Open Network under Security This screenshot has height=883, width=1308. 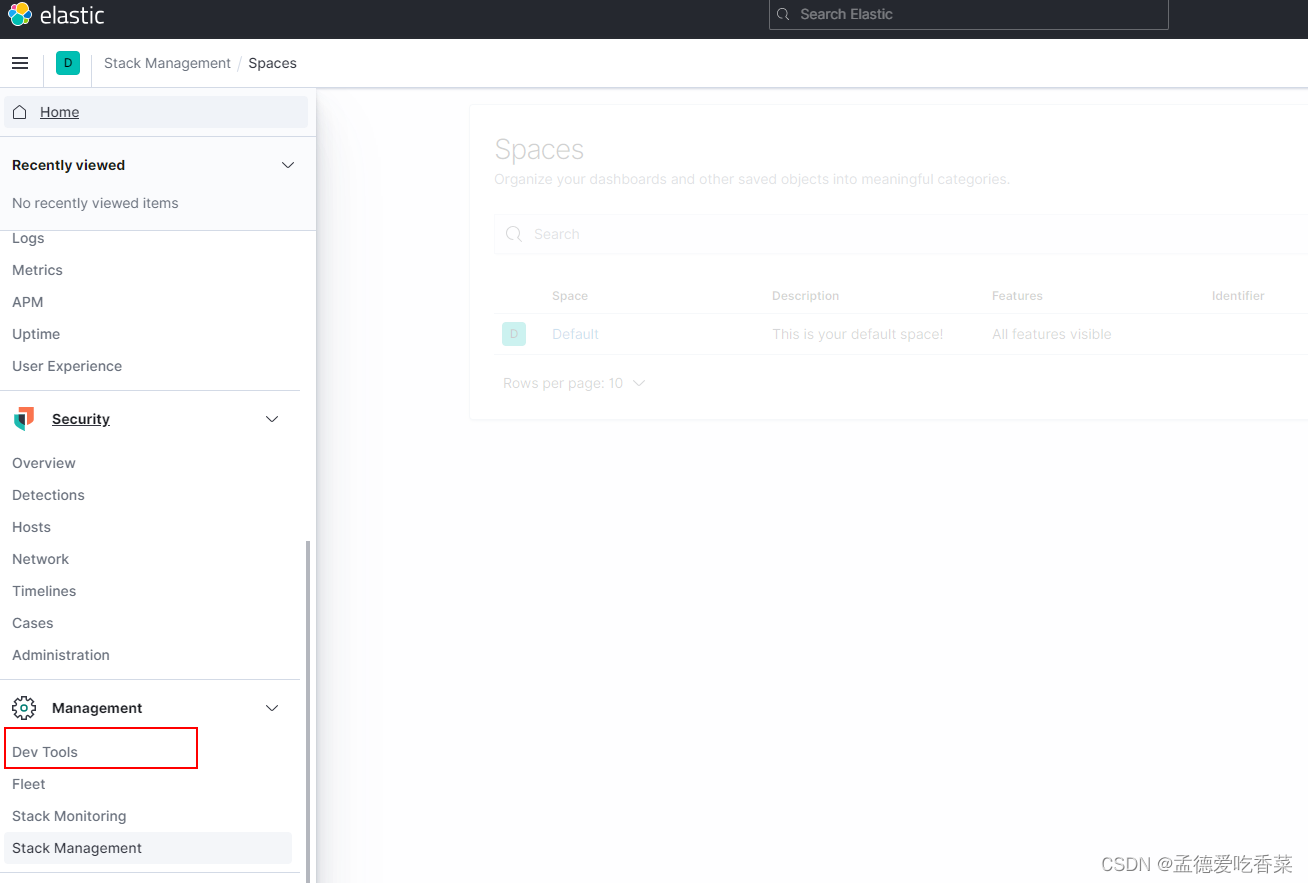41,559
